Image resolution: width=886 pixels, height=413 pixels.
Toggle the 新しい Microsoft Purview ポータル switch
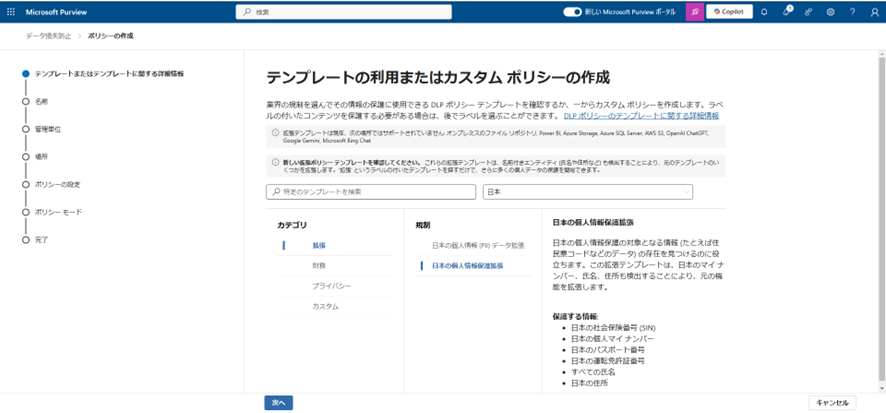[x=572, y=12]
